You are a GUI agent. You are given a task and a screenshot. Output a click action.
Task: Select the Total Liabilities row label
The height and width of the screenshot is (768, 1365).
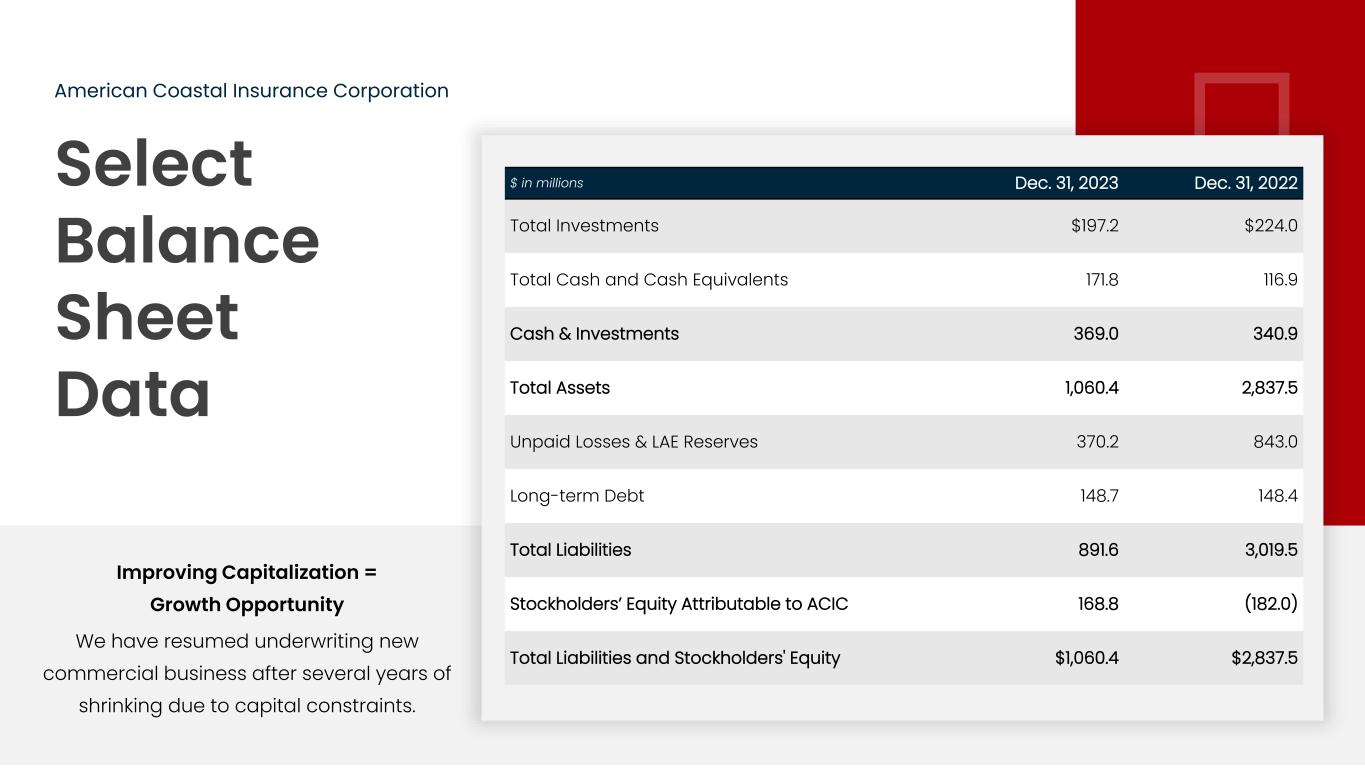pyautogui.click(x=570, y=550)
